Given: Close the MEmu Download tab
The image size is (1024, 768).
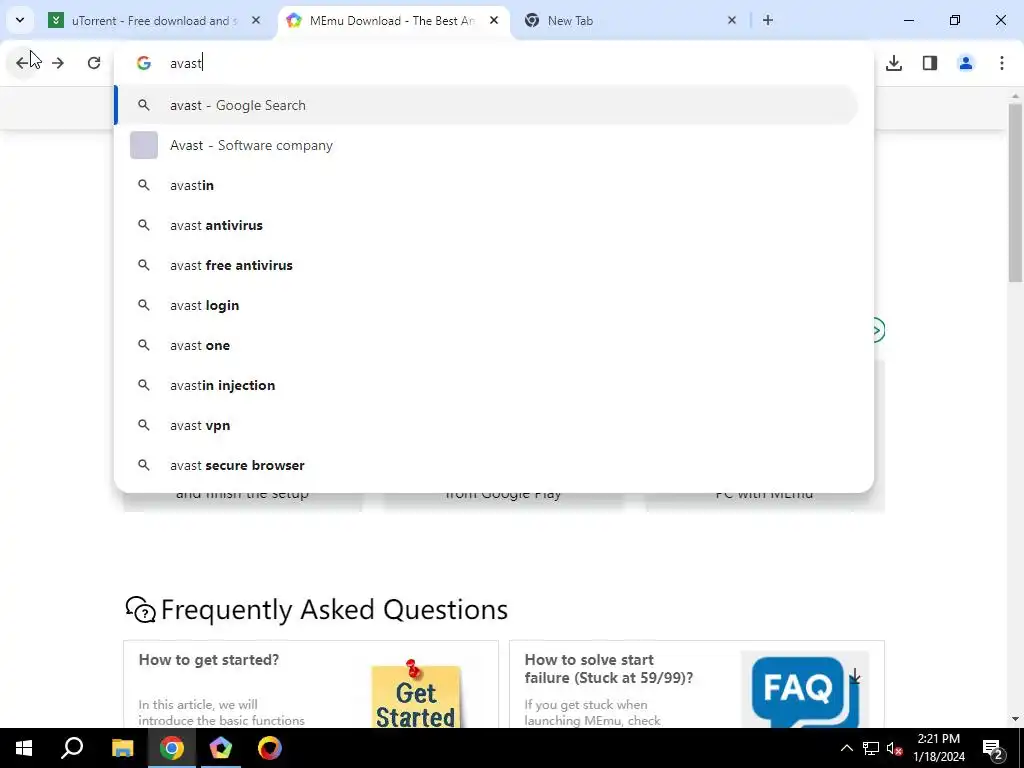Looking at the screenshot, I should (494, 20).
